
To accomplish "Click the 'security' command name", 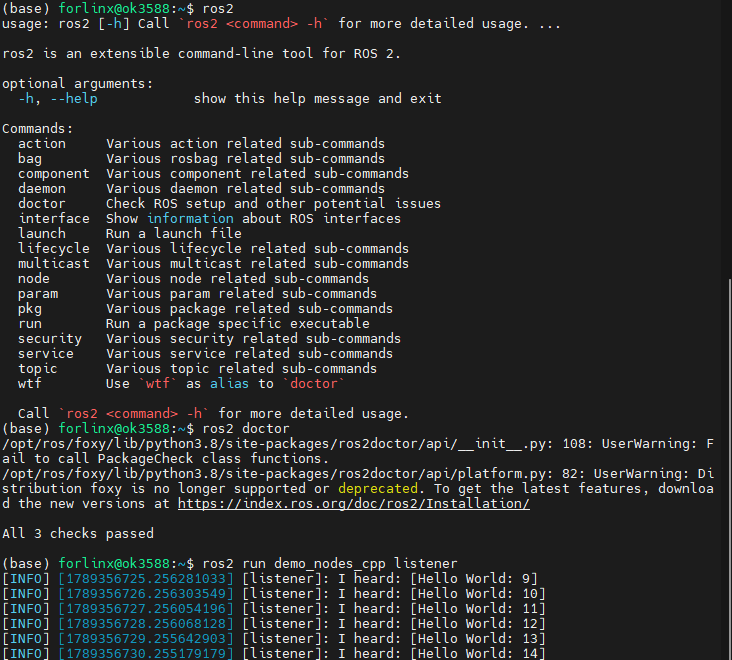I will click(50, 338).
